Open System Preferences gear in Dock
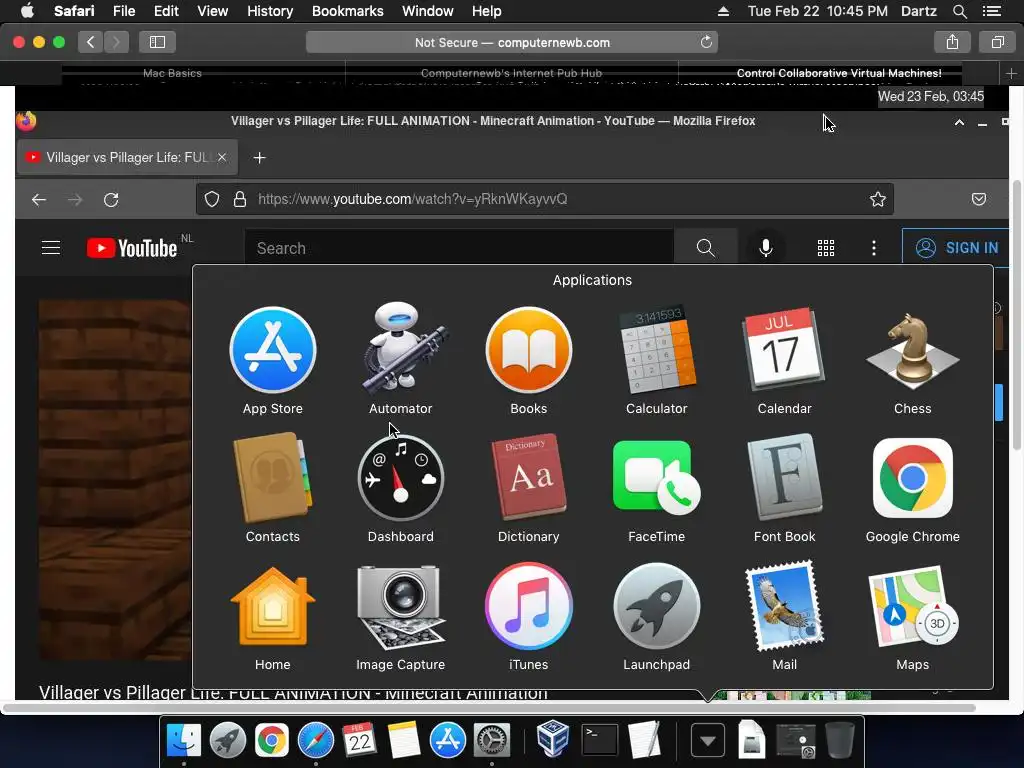 (491, 740)
